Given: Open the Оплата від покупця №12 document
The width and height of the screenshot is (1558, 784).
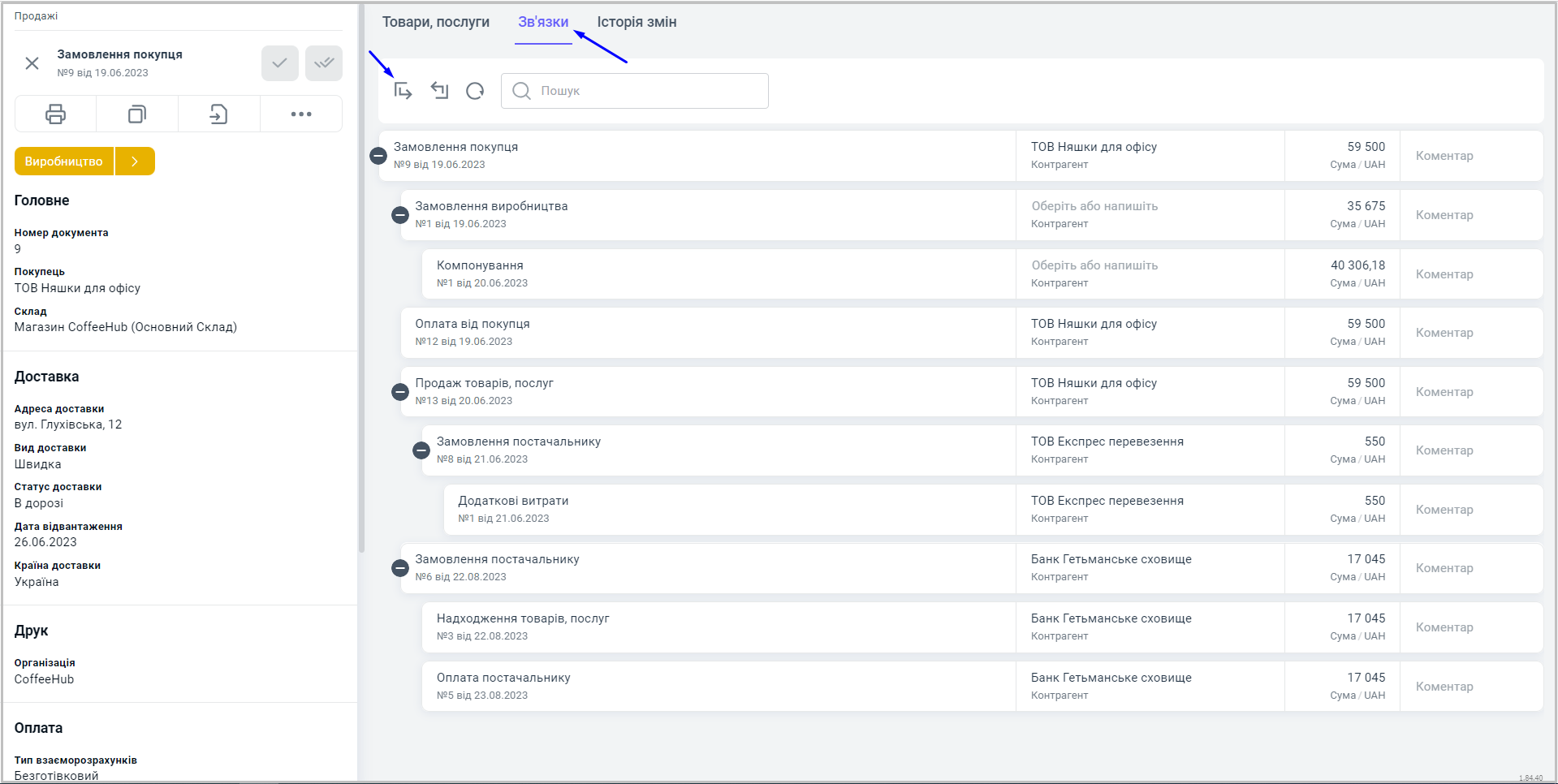Looking at the screenshot, I should click(x=473, y=325).
